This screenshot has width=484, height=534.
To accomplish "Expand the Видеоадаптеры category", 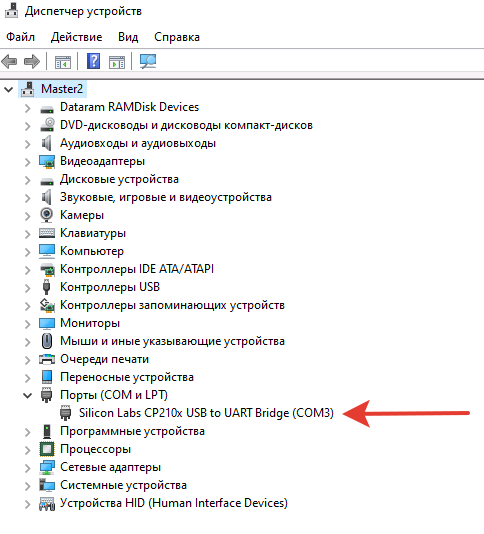I will click(28, 162).
